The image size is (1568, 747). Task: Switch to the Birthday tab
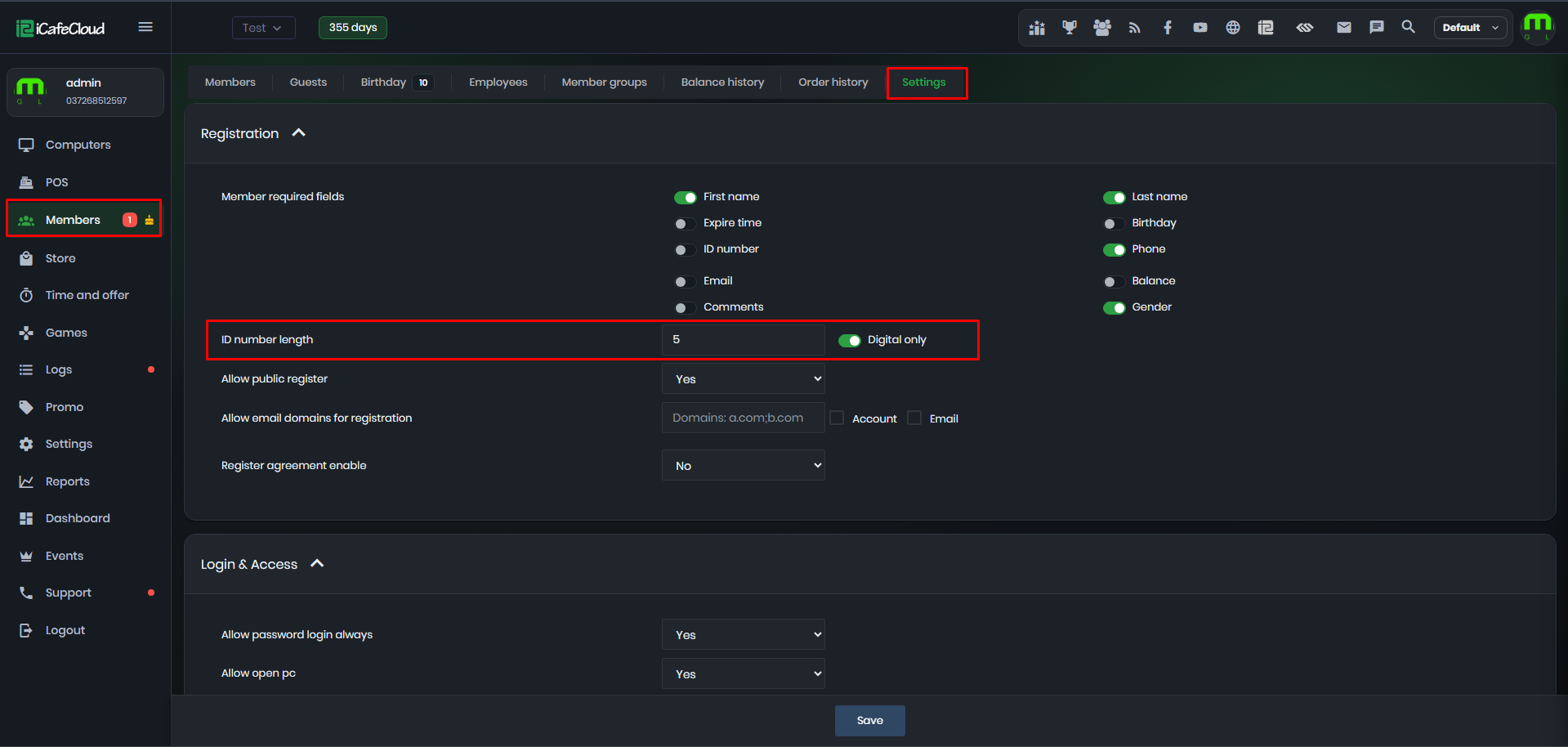click(396, 83)
